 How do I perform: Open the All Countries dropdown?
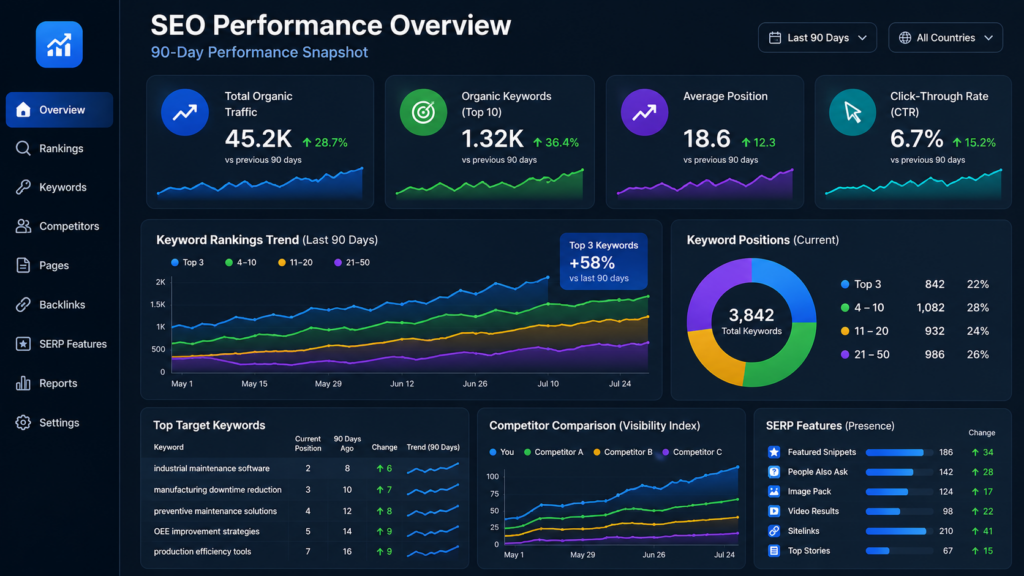tap(945, 38)
